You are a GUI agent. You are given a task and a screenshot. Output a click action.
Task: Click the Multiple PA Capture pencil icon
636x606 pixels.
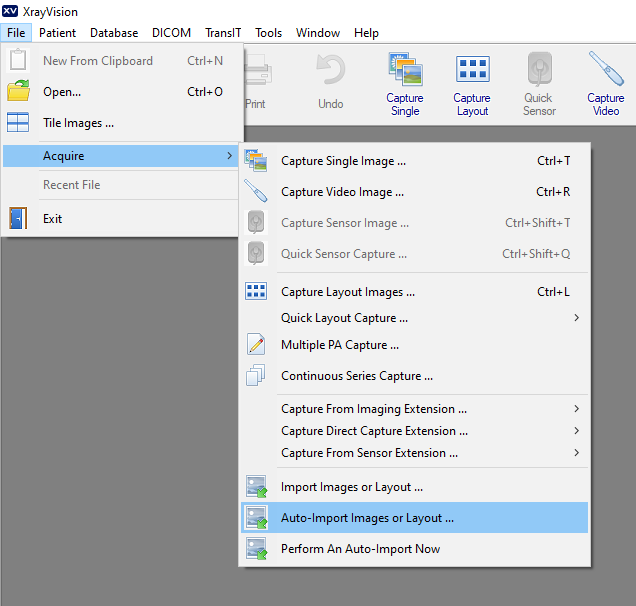coord(256,344)
